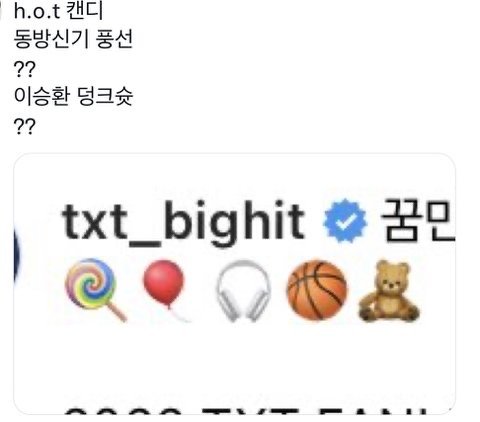Open the embedded screenshot image
Screen dimensions: 480x422
point(234,284)
